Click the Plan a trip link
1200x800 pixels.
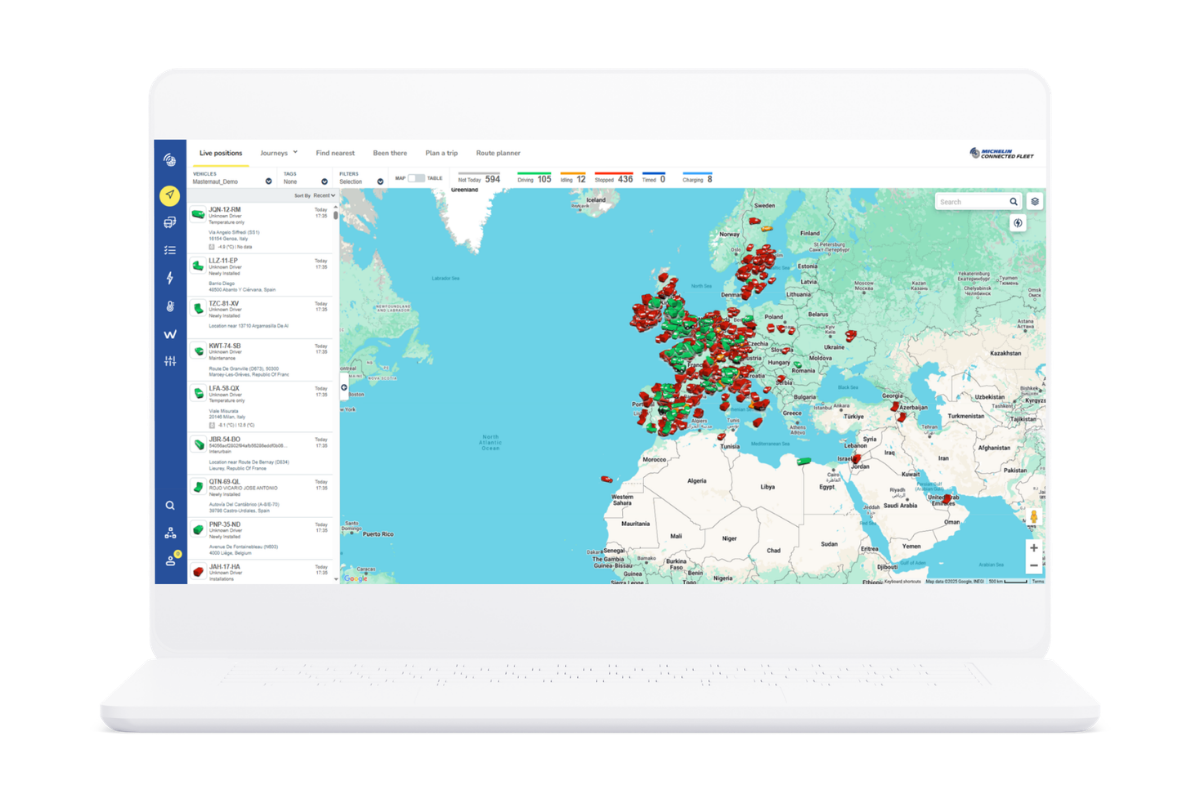443,152
